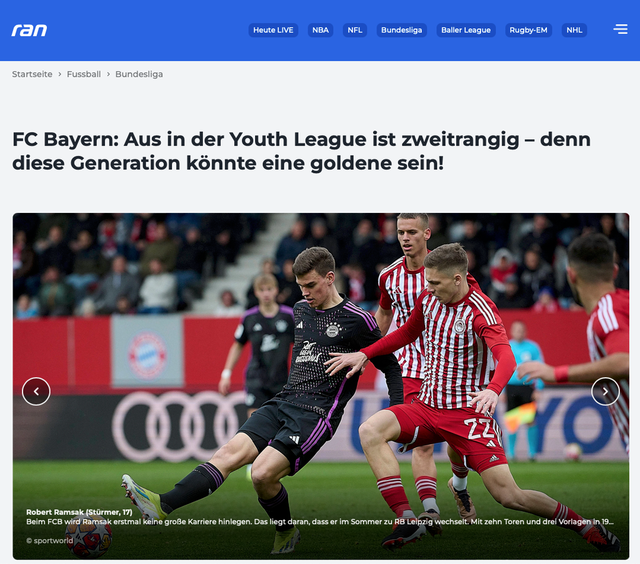This screenshot has width=640, height=564.
Task: Open the hamburger menu icon
Action: [620, 29]
